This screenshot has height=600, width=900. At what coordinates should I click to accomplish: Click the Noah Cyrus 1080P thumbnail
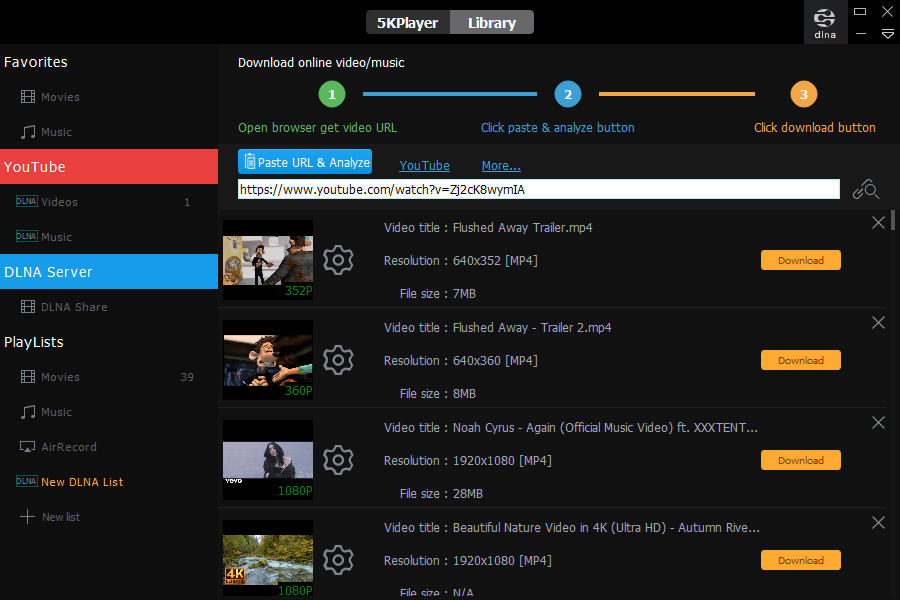268,460
